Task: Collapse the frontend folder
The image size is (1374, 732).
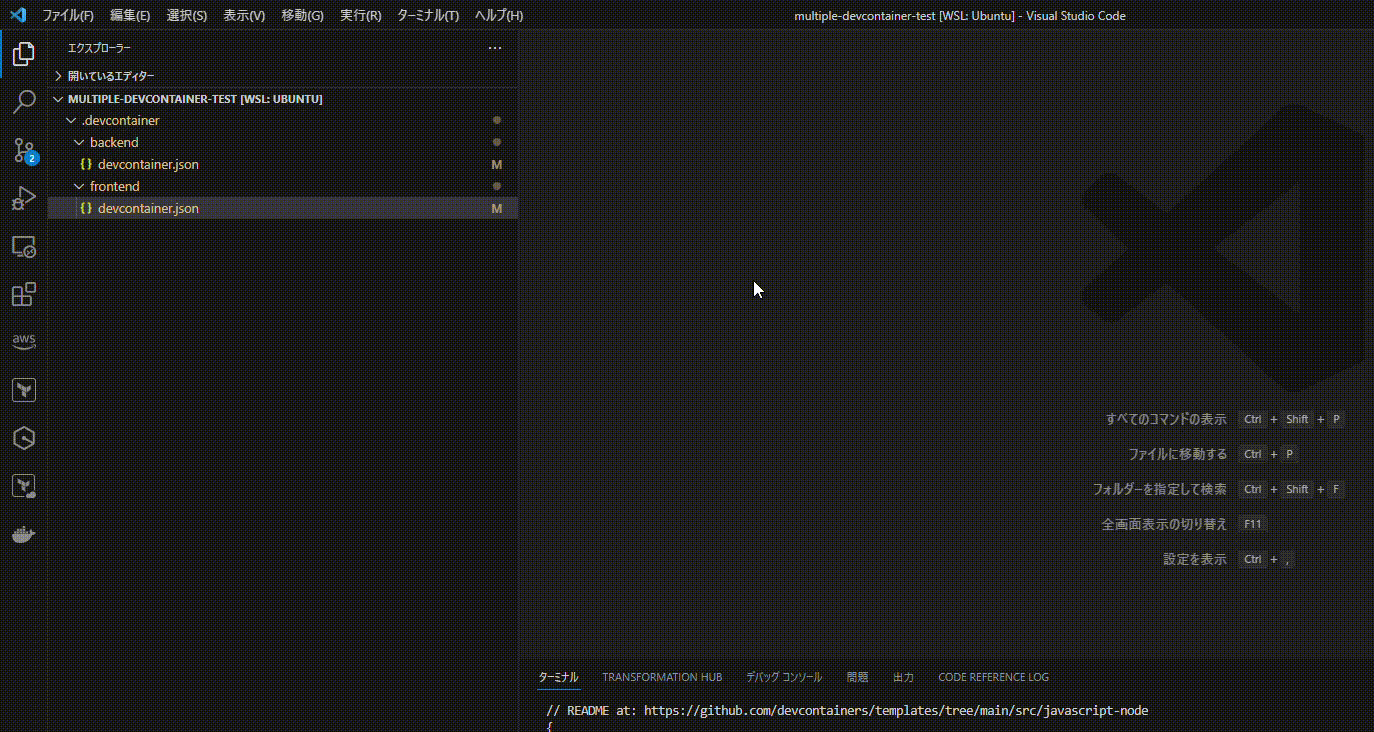Action: [78, 186]
